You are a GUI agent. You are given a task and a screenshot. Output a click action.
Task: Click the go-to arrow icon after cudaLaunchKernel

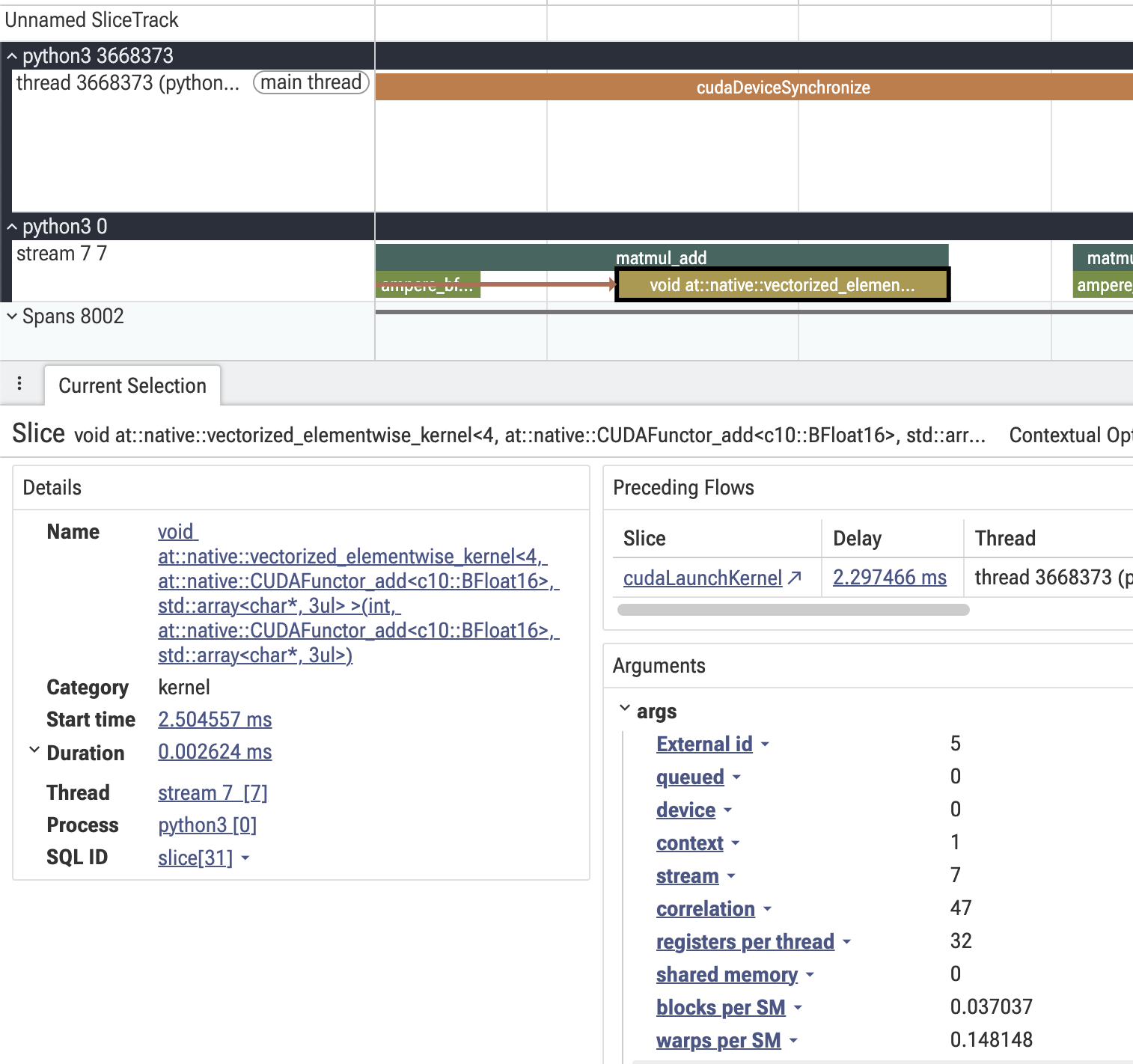click(x=795, y=577)
